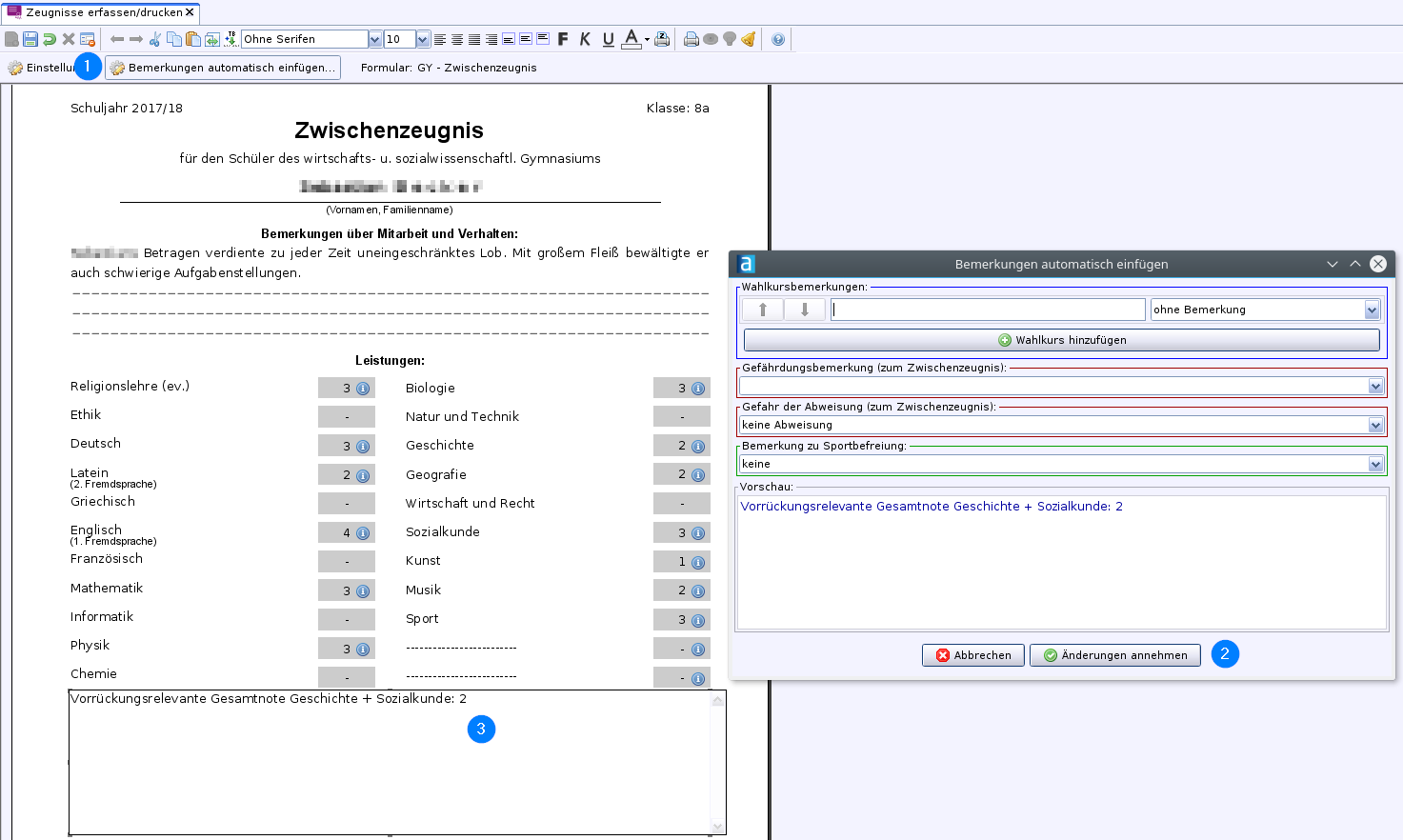Image resolution: width=1403 pixels, height=840 pixels.
Task: Click info icon next to Biologie grade
Action: point(698,389)
